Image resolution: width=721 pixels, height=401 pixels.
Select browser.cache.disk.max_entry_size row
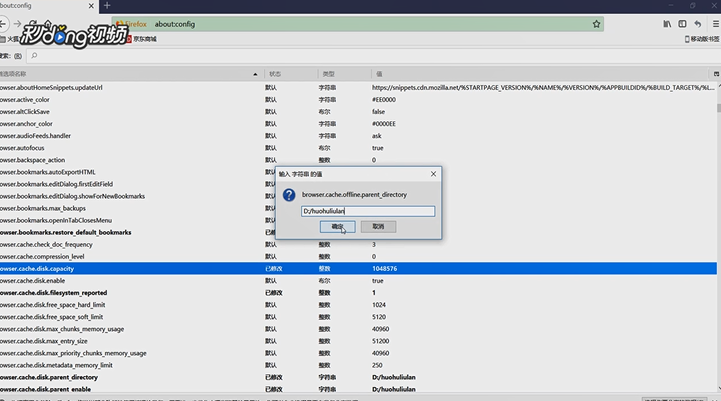point(358,341)
